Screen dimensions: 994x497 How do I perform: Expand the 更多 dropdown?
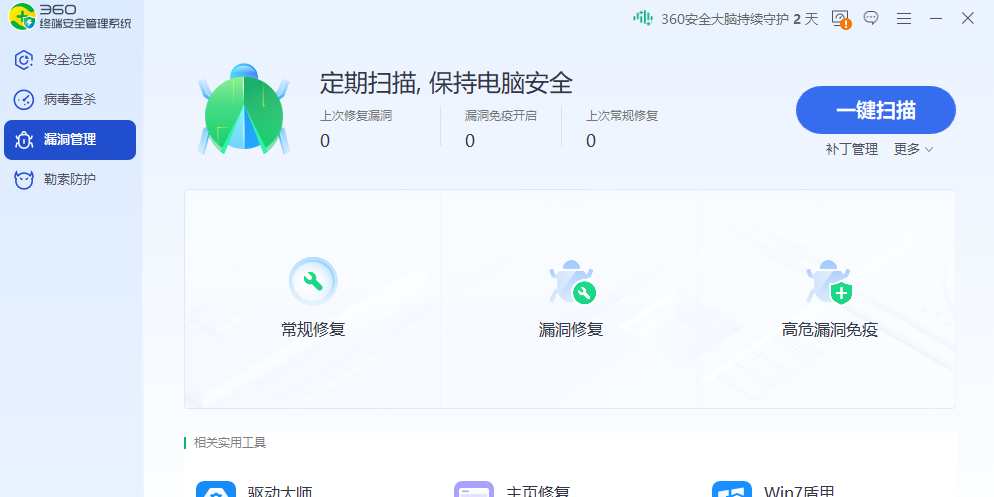click(912, 149)
